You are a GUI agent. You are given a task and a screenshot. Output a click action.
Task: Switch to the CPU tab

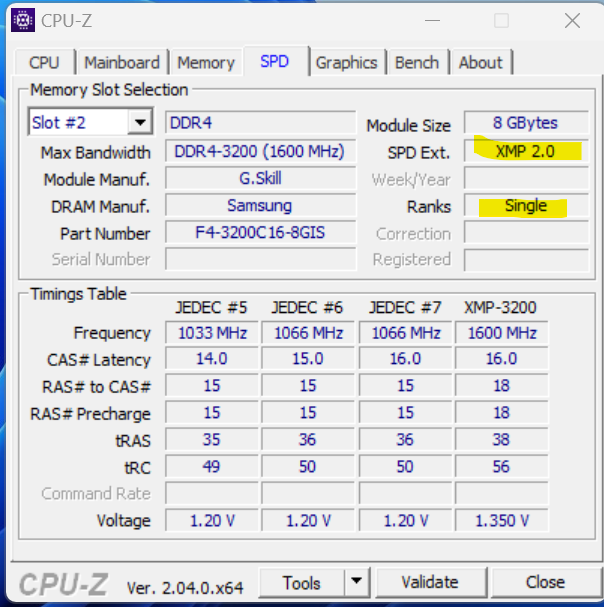point(44,62)
